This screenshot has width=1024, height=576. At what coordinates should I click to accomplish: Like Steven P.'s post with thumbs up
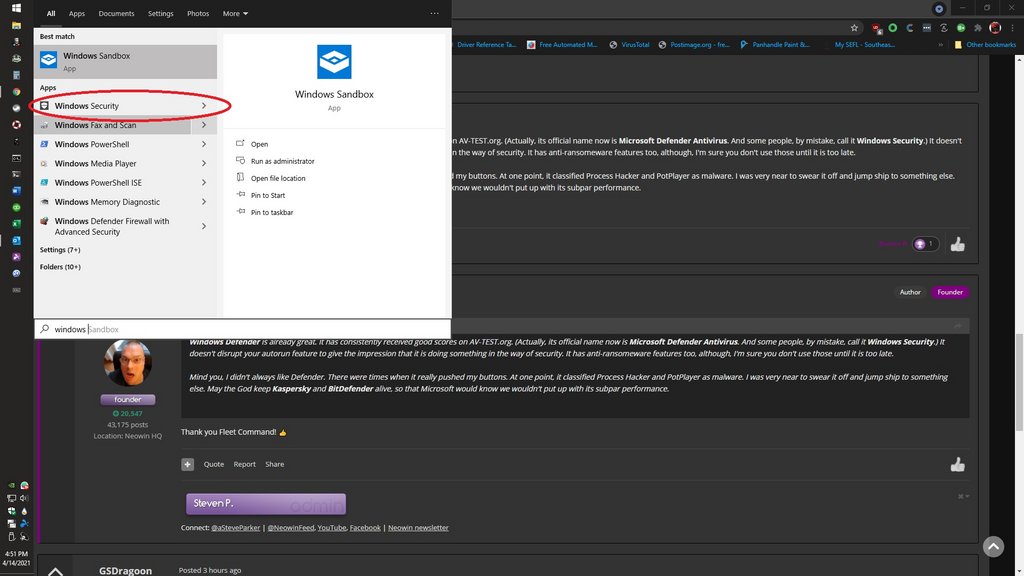point(957,464)
